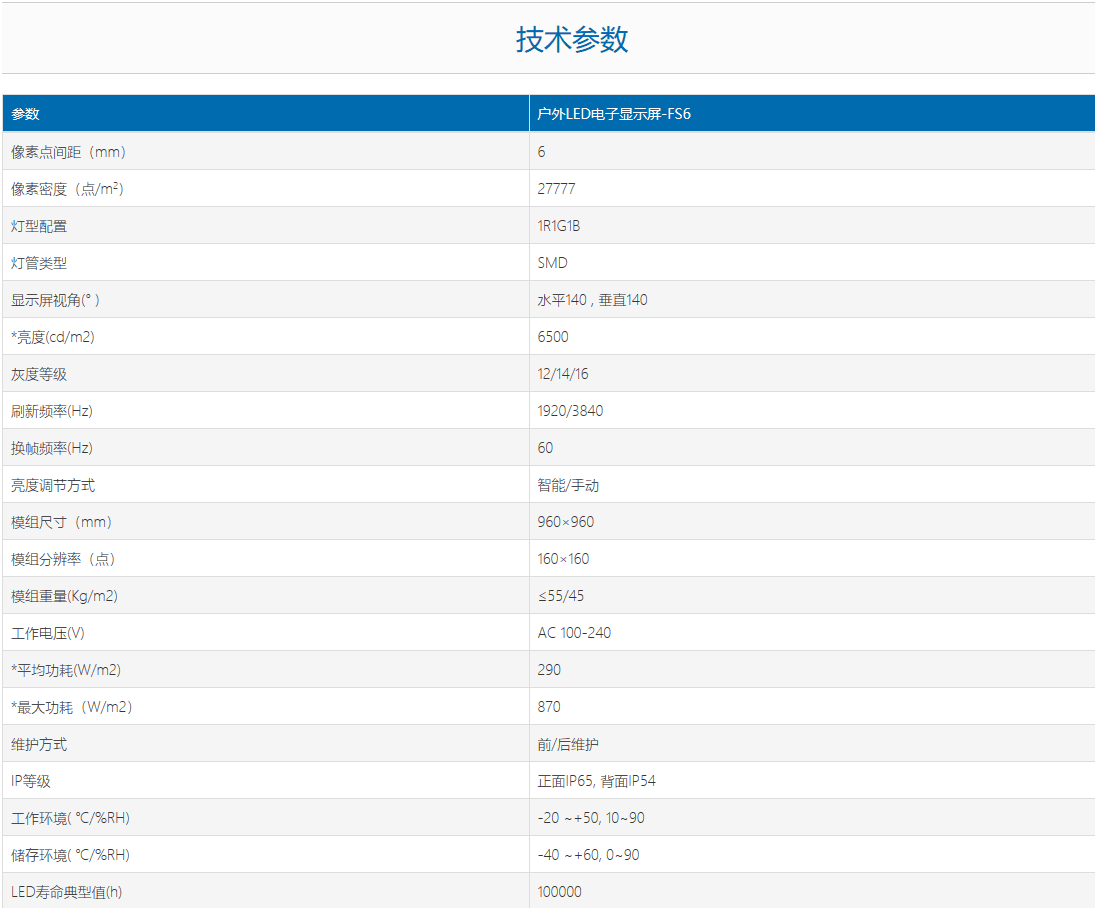Image resolution: width=1095 pixels, height=908 pixels.
Task: Click the 像素点间距 (mm) row label
Action: click(x=69, y=152)
